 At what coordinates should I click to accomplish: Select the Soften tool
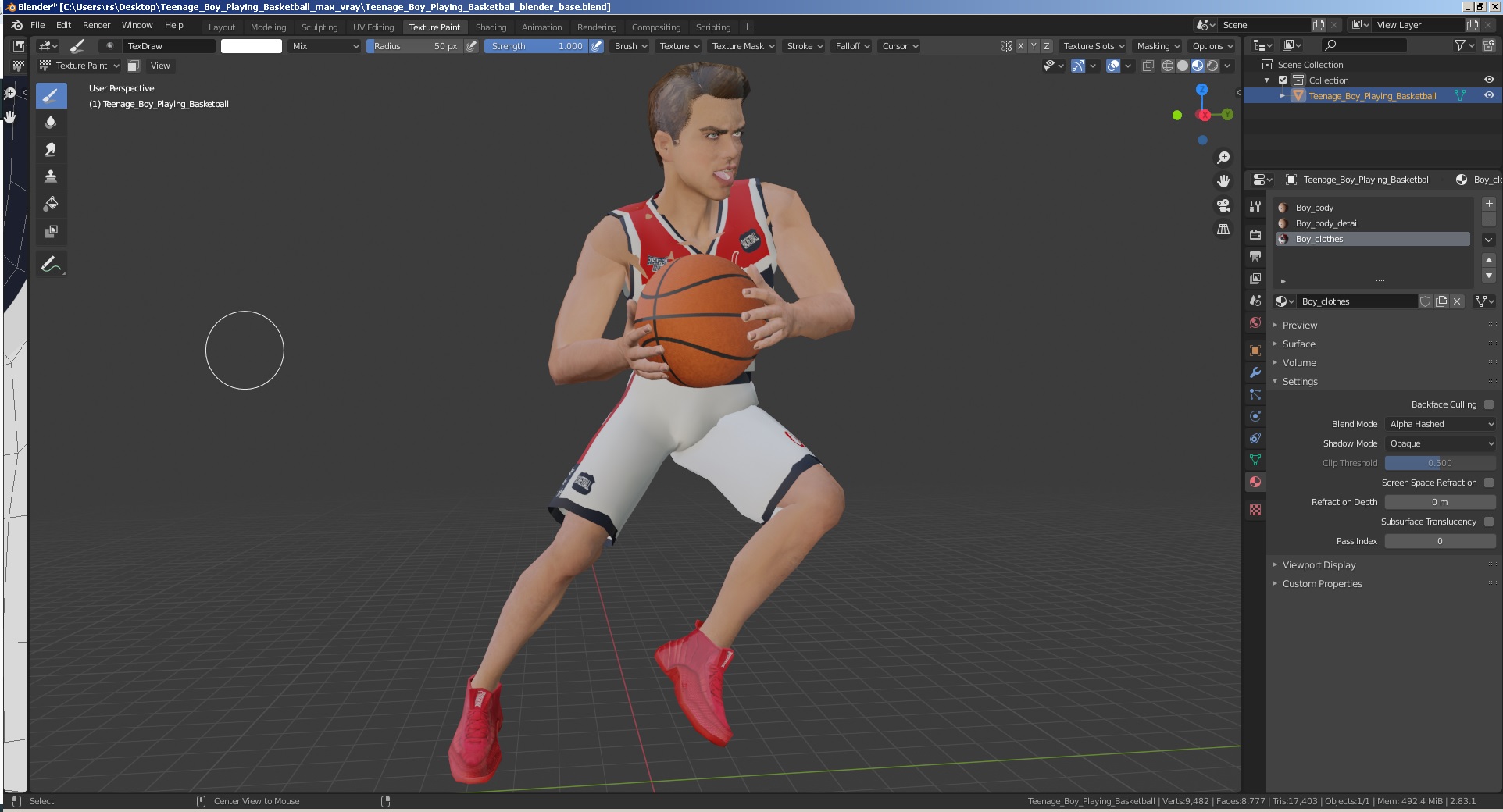click(x=51, y=123)
